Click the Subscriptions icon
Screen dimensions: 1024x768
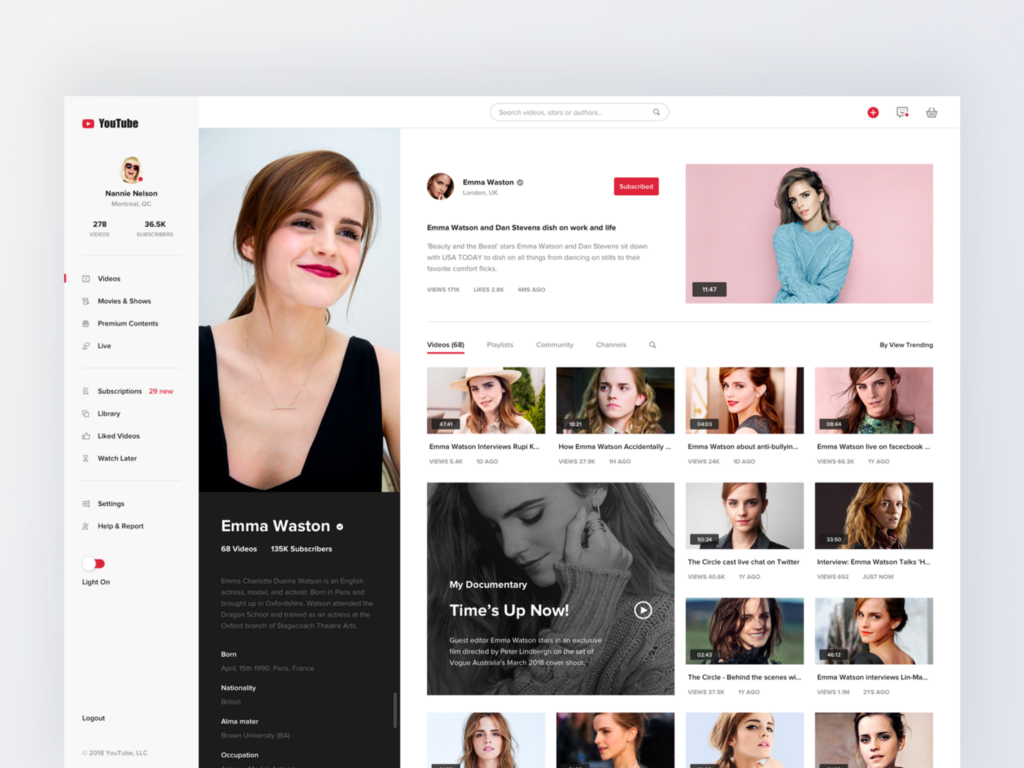pos(86,391)
